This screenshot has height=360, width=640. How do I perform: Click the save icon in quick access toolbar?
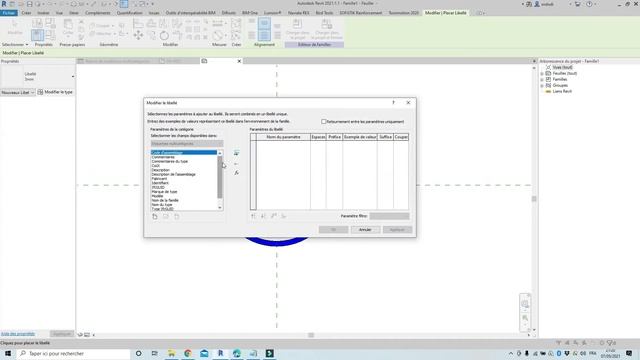coord(29,4)
